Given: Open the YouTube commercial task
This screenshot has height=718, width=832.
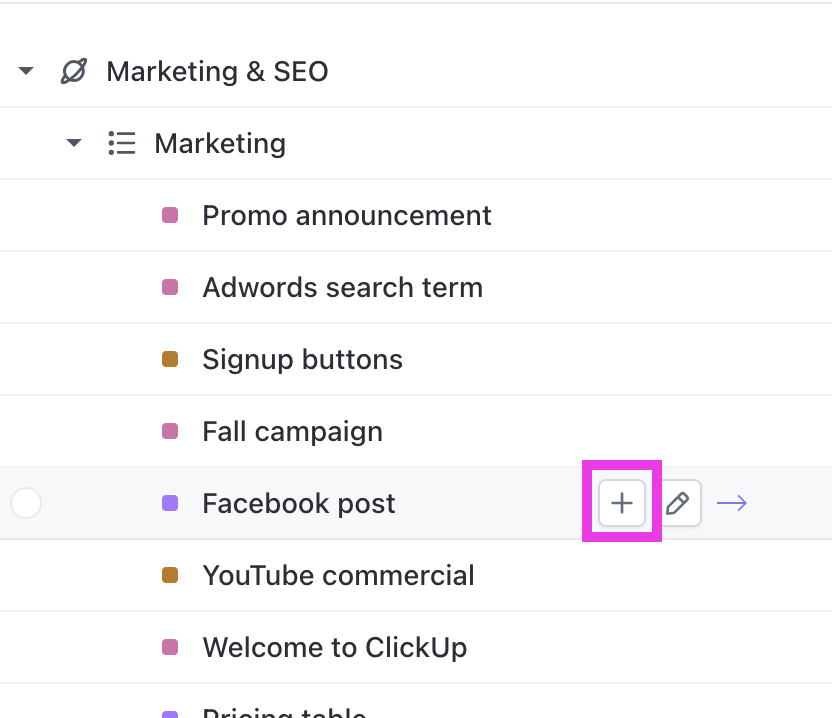Looking at the screenshot, I should (x=338, y=575).
